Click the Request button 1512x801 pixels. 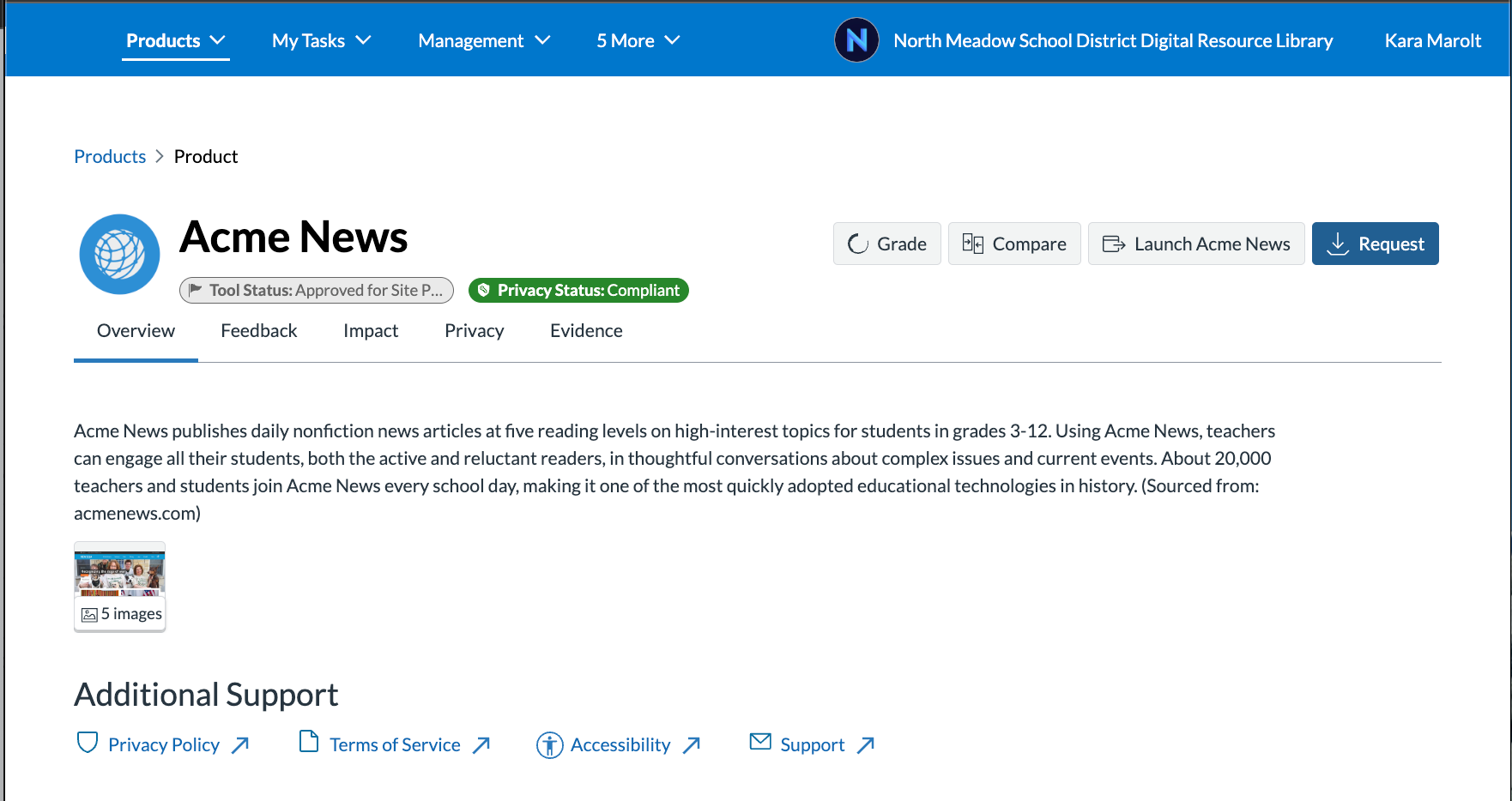click(1376, 244)
